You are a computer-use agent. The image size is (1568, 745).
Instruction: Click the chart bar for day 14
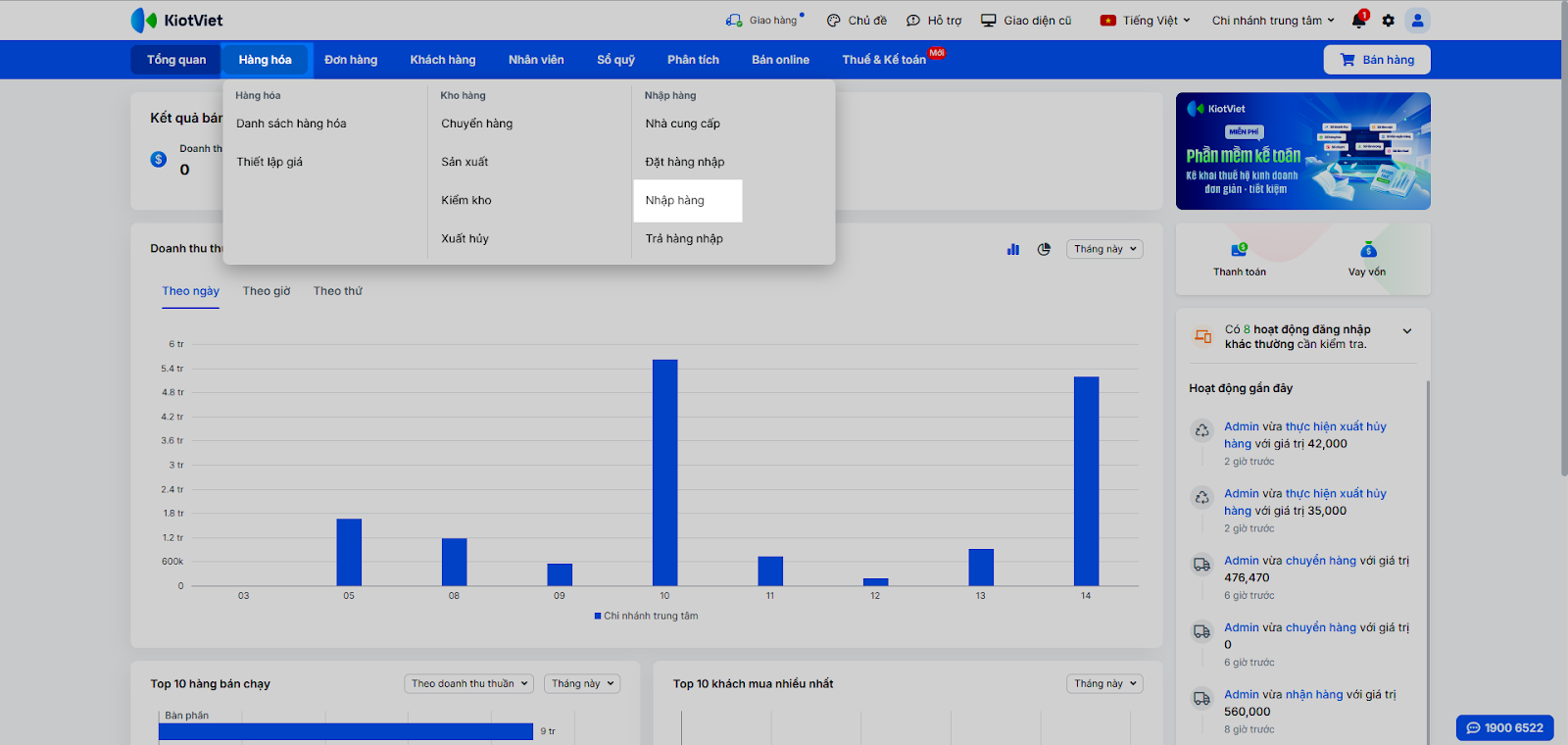[x=1086, y=481]
